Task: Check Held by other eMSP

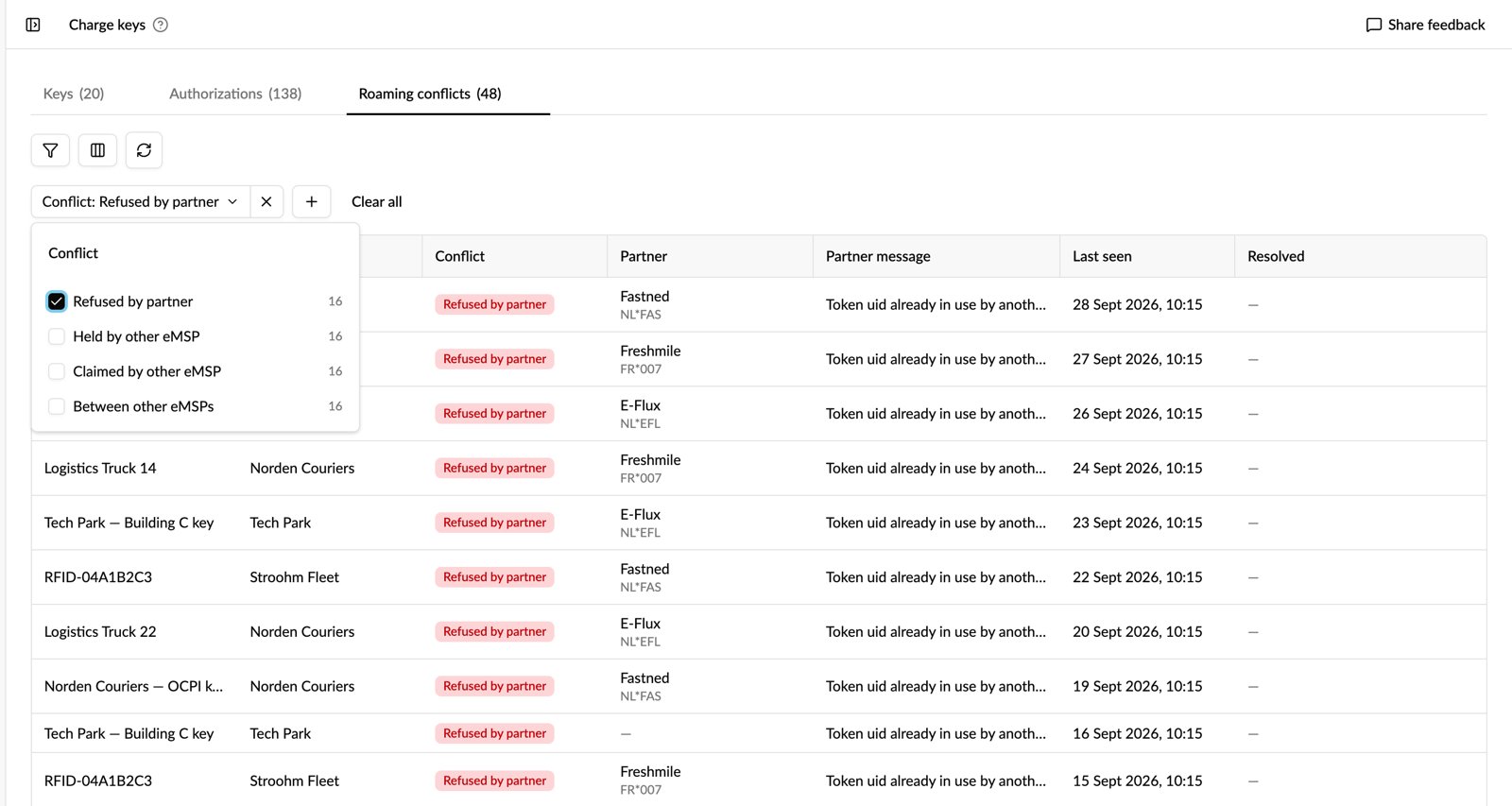Action: tap(57, 336)
